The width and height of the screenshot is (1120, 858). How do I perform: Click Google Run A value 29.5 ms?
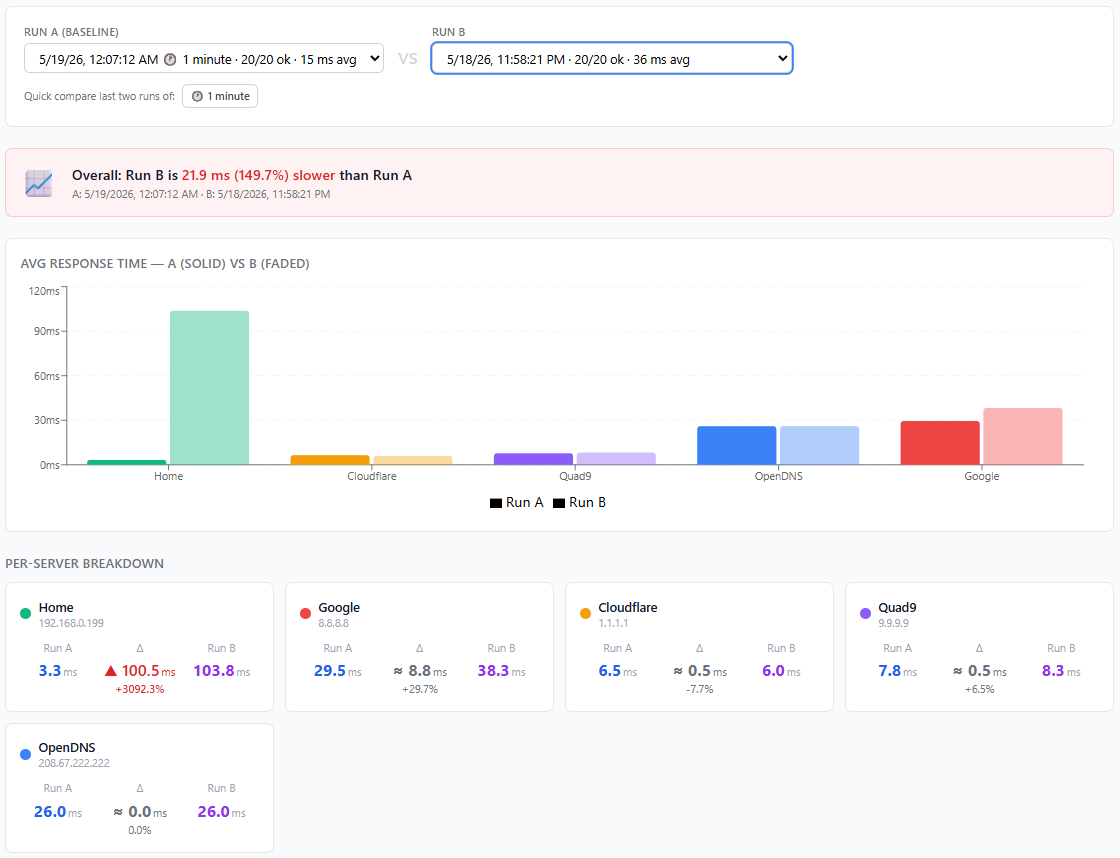click(x=338, y=671)
